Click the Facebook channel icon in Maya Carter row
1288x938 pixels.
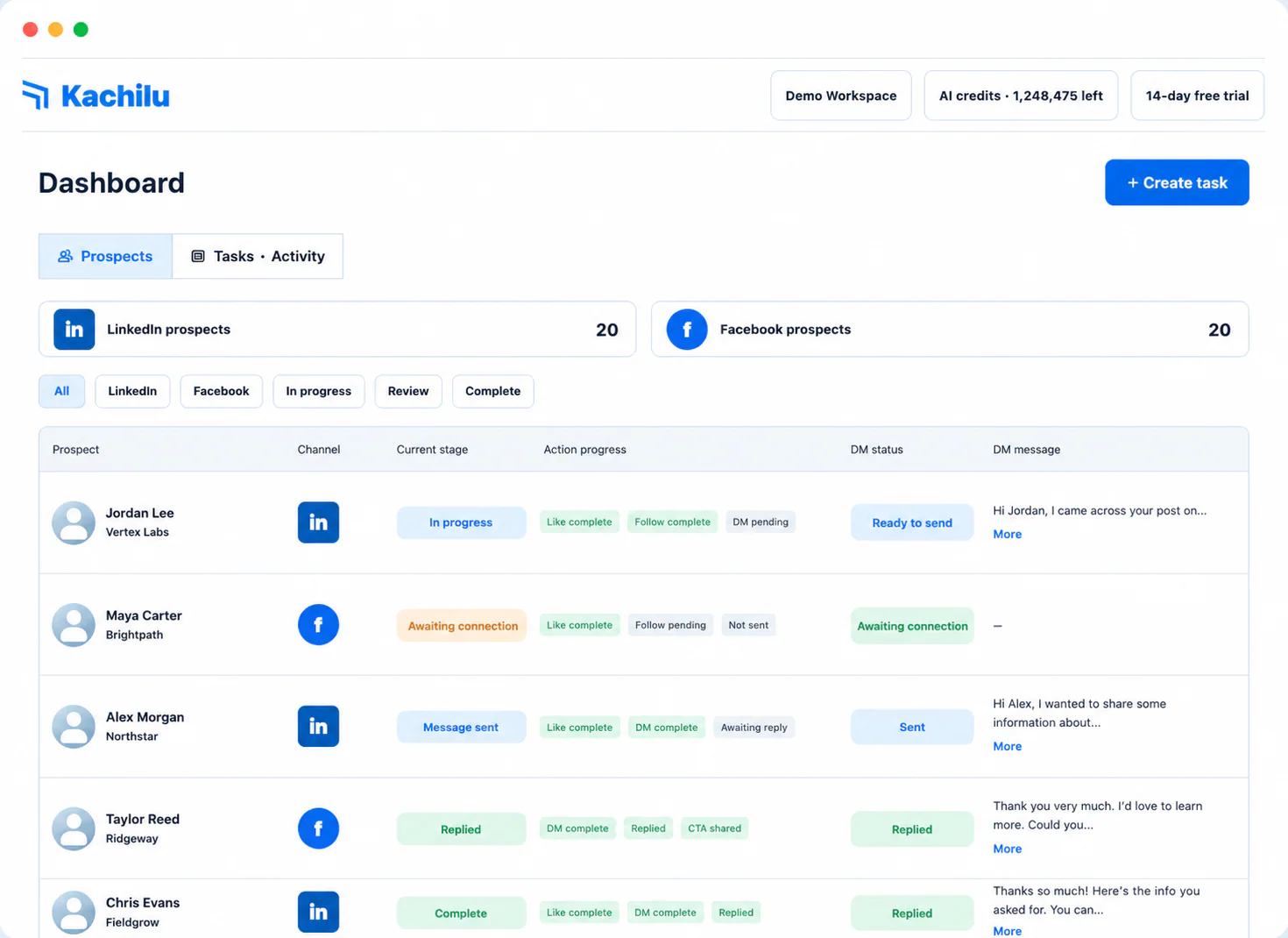[318, 625]
